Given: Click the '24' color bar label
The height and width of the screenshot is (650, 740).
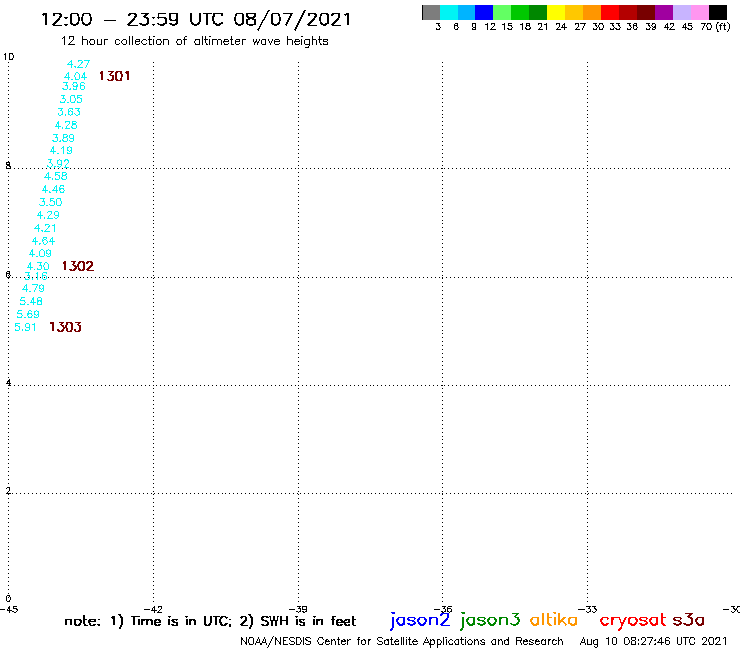Looking at the screenshot, I should [561, 27].
